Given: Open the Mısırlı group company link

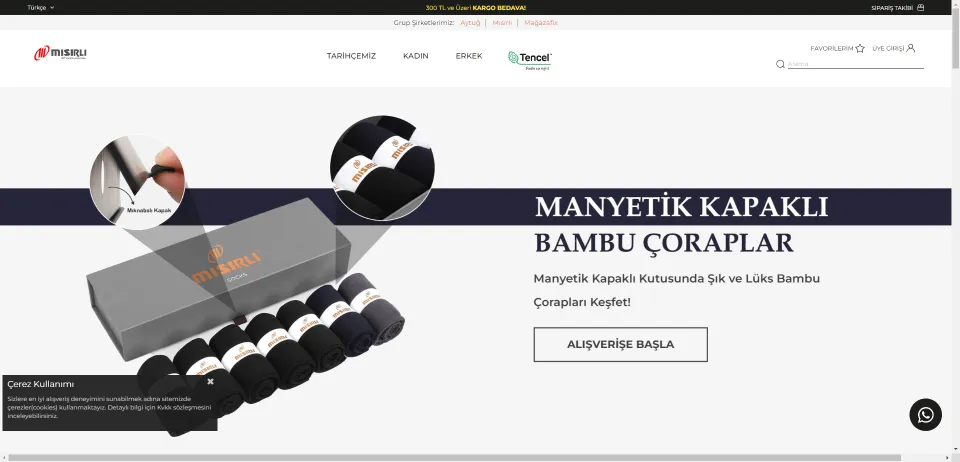Looking at the screenshot, I should pos(502,23).
